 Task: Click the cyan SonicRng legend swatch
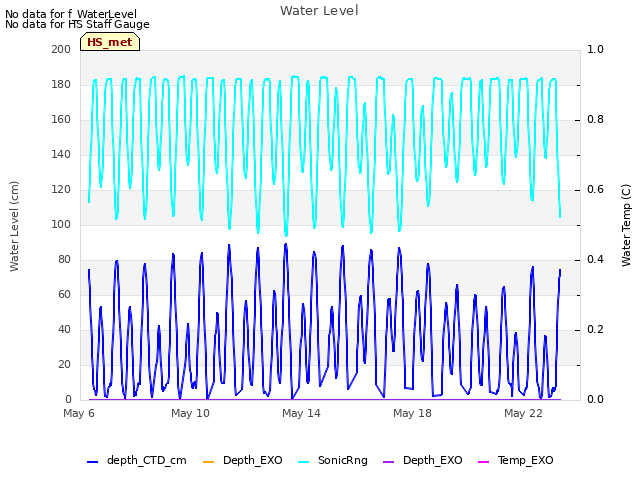point(303,462)
